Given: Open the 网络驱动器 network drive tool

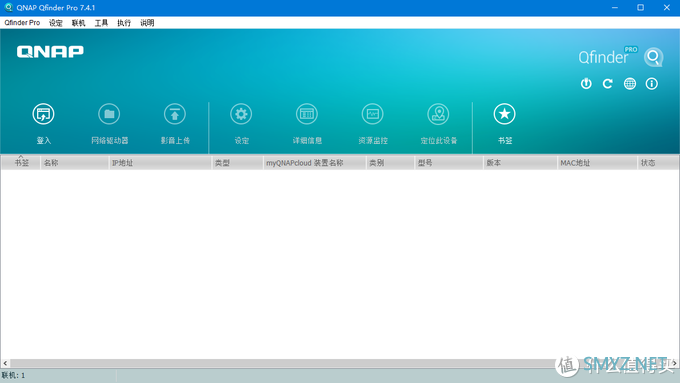Looking at the screenshot, I should pos(109,114).
